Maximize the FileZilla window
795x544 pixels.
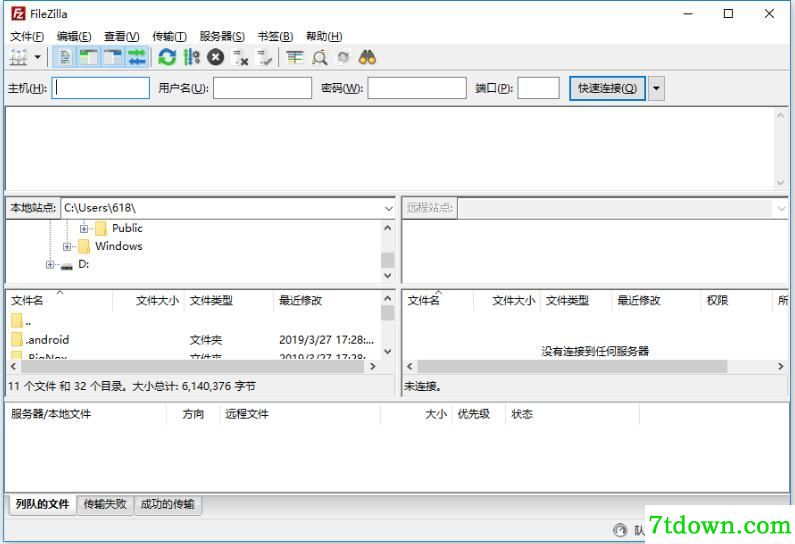click(x=728, y=14)
